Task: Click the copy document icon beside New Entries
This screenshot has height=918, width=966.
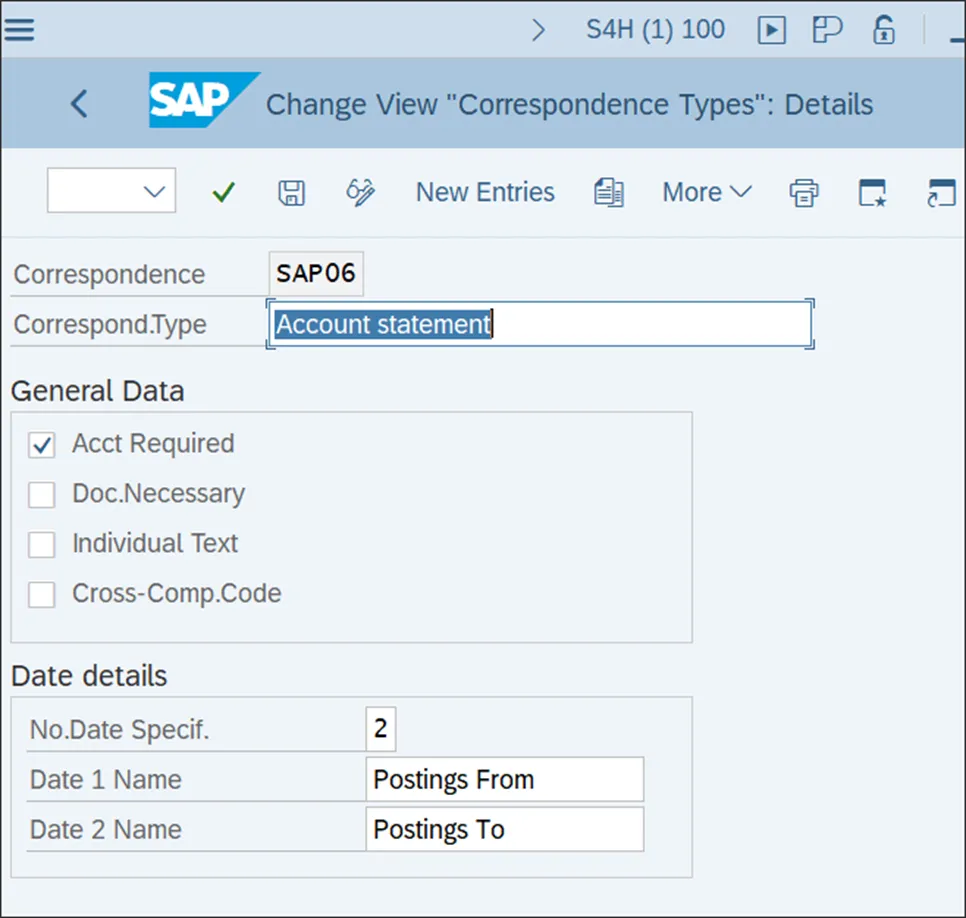Action: click(x=609, y=192)
